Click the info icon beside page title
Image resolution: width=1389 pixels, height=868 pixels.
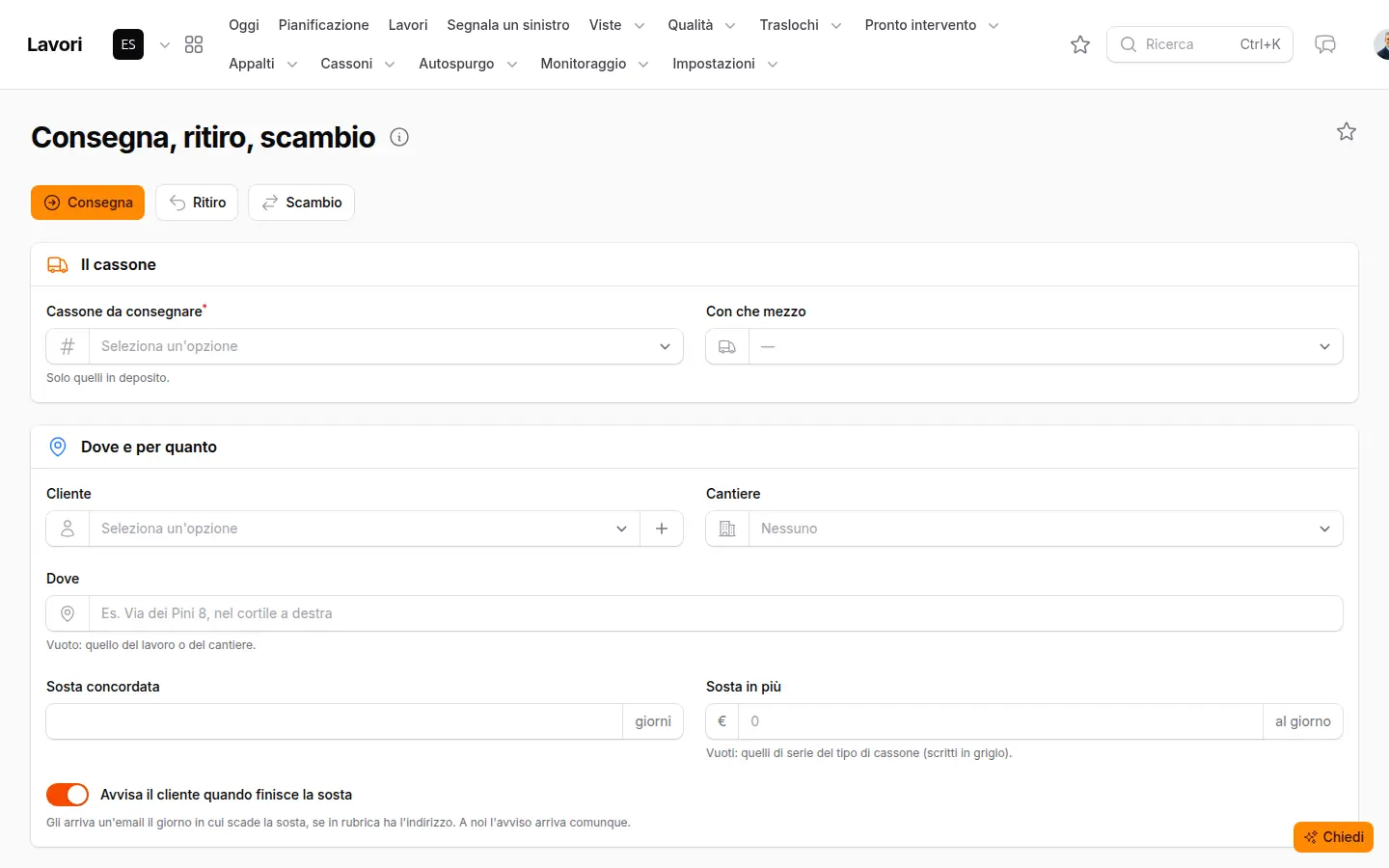pyautogui.click(x=399, y=137)
